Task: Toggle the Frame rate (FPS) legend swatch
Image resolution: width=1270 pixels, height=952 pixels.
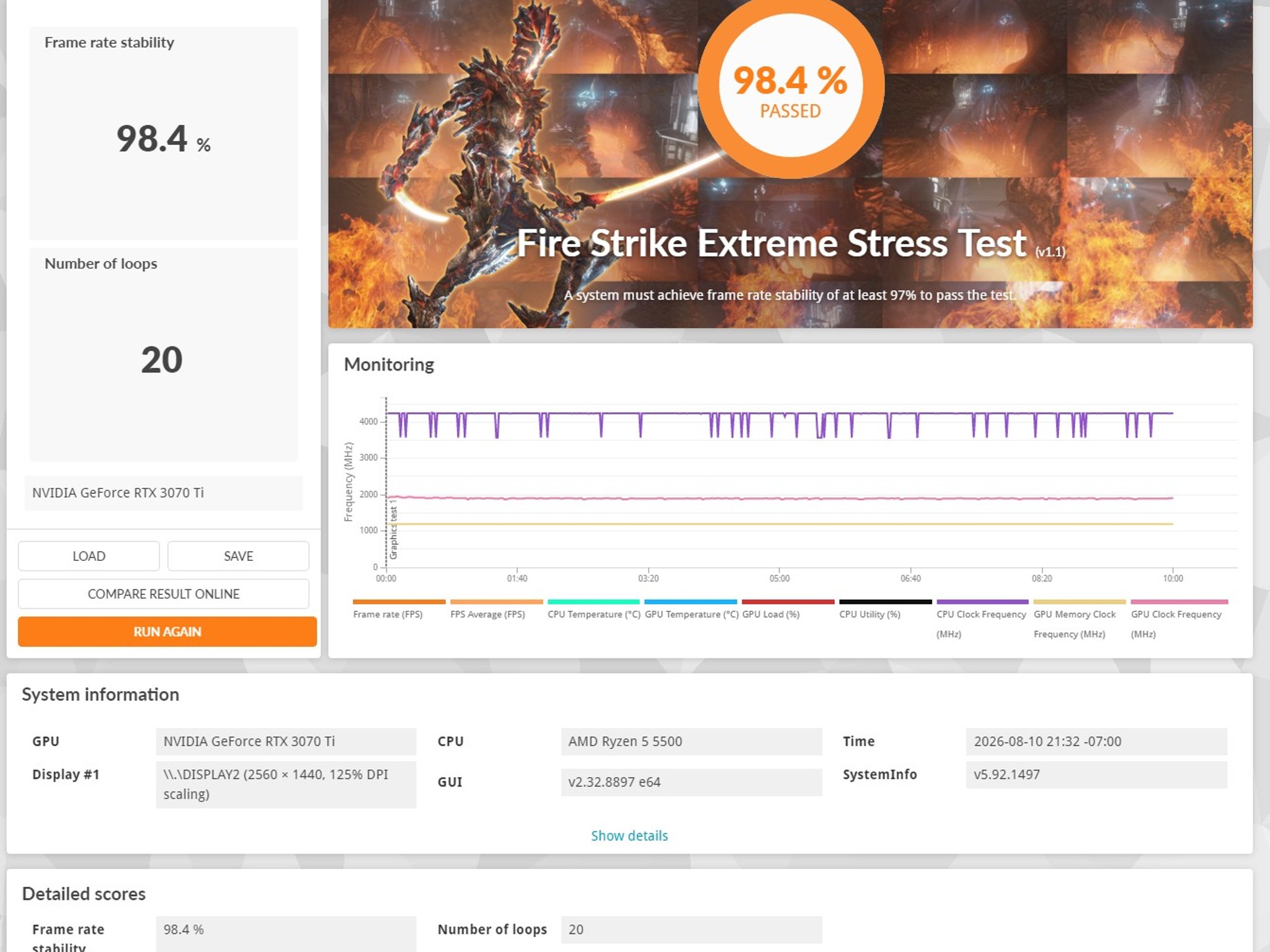Action: pos(399,602)
